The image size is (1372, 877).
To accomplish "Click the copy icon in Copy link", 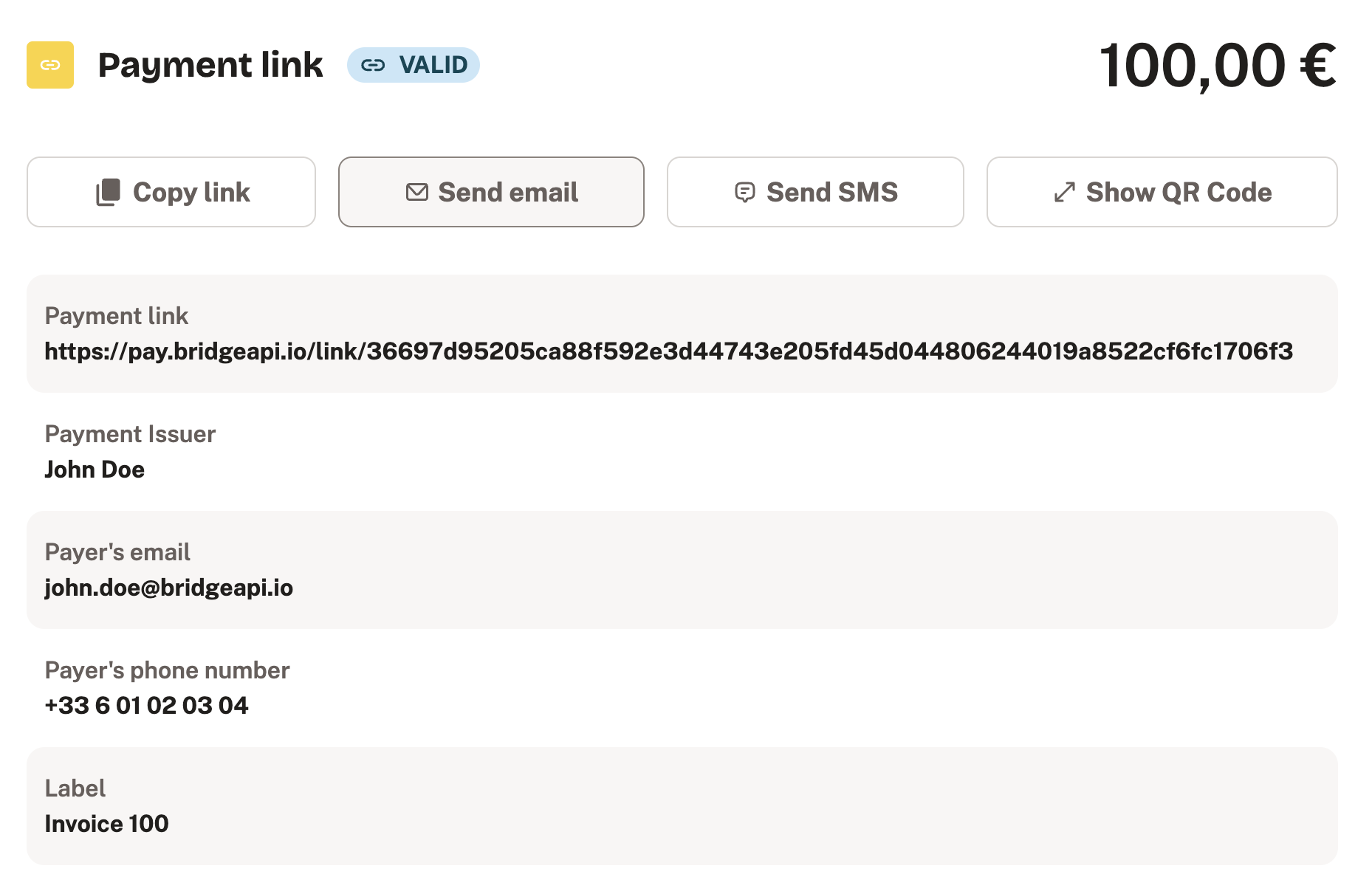I will click(108, 192).
